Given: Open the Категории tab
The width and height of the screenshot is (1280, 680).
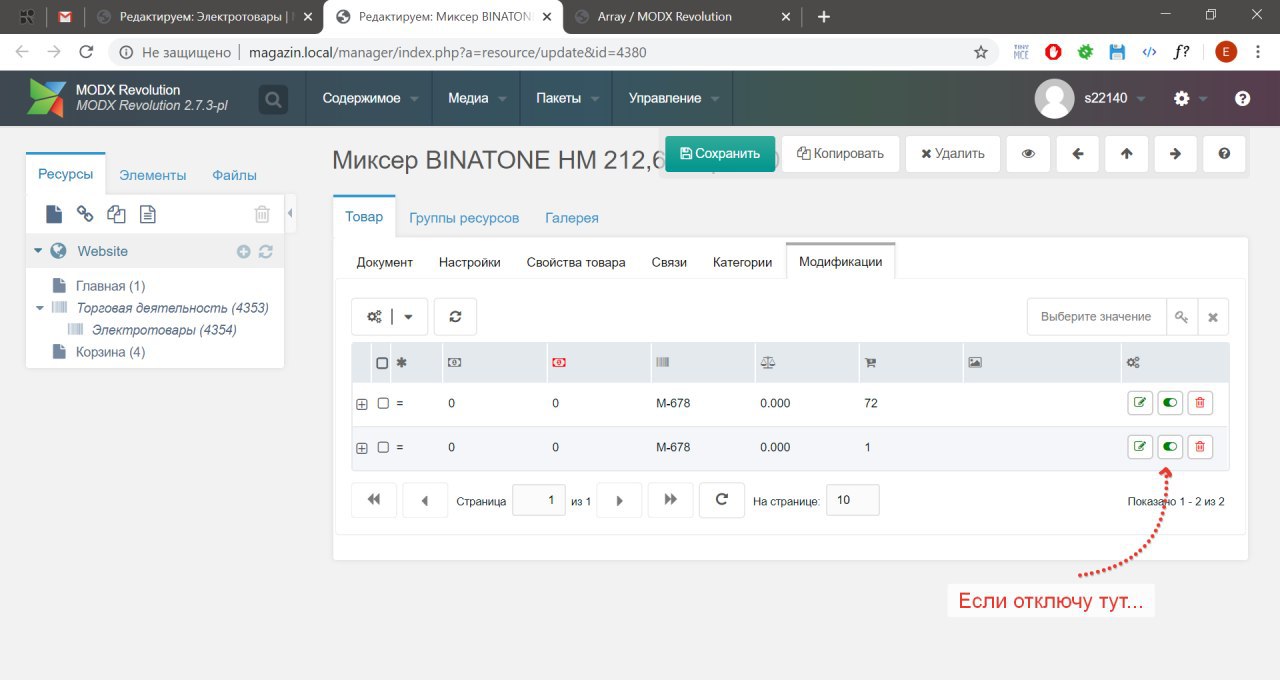Looking at the screenshot, I should [x=742, y=262].
